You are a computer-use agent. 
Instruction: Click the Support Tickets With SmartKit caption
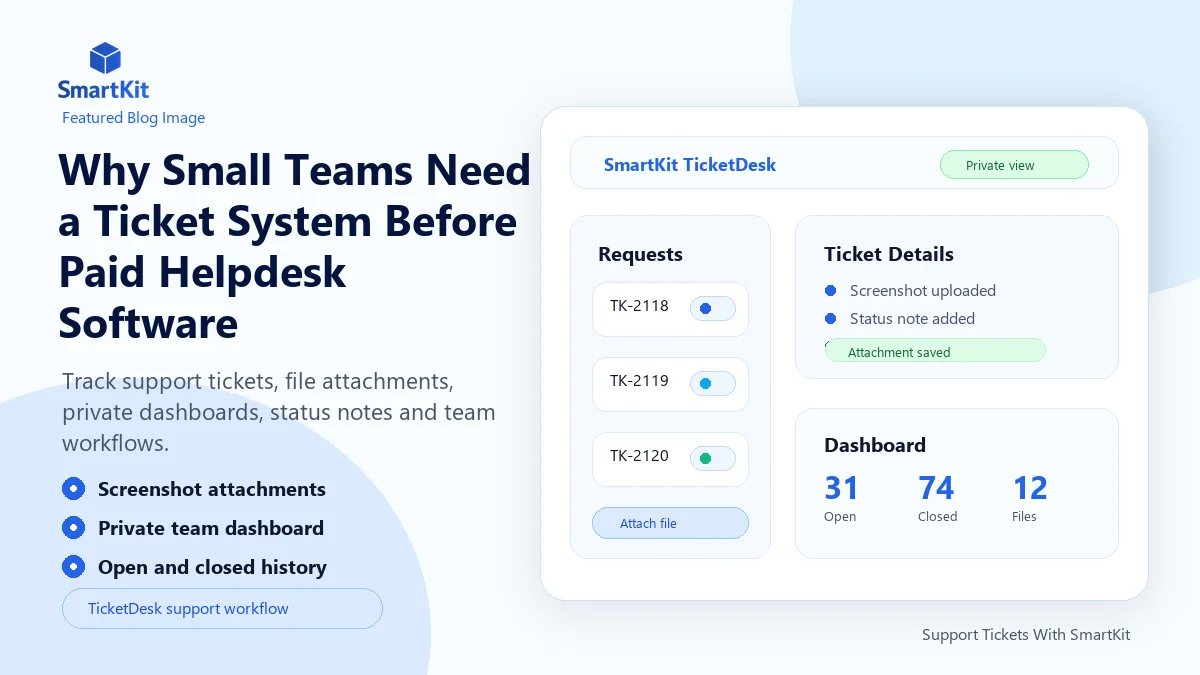tap(1026, 635)
